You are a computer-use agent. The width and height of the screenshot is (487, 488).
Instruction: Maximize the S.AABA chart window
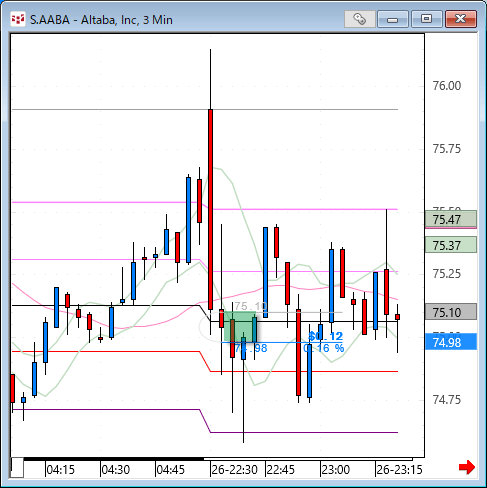pos(426,19)
